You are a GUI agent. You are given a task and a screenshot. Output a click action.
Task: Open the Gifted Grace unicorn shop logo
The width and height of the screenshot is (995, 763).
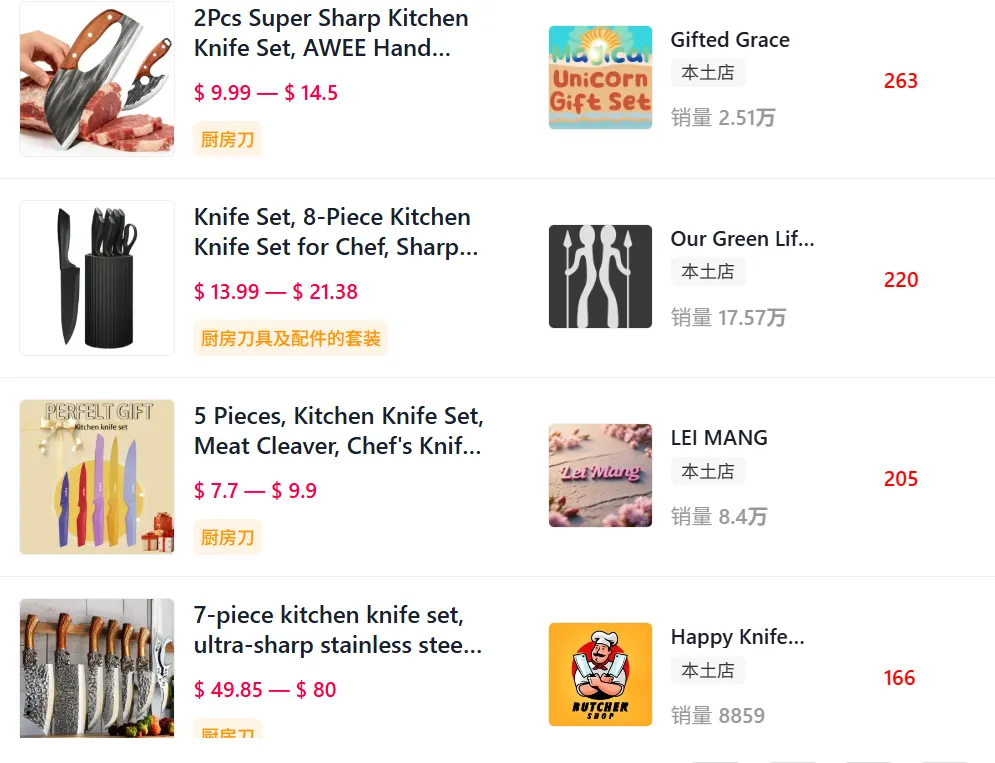(x=600, y=78)
